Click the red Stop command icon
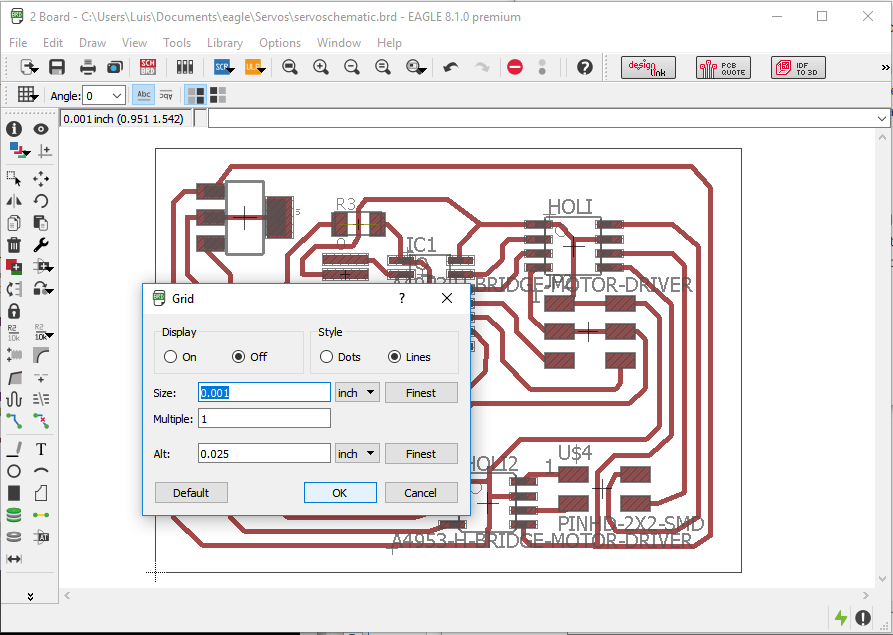 (515, 67)
